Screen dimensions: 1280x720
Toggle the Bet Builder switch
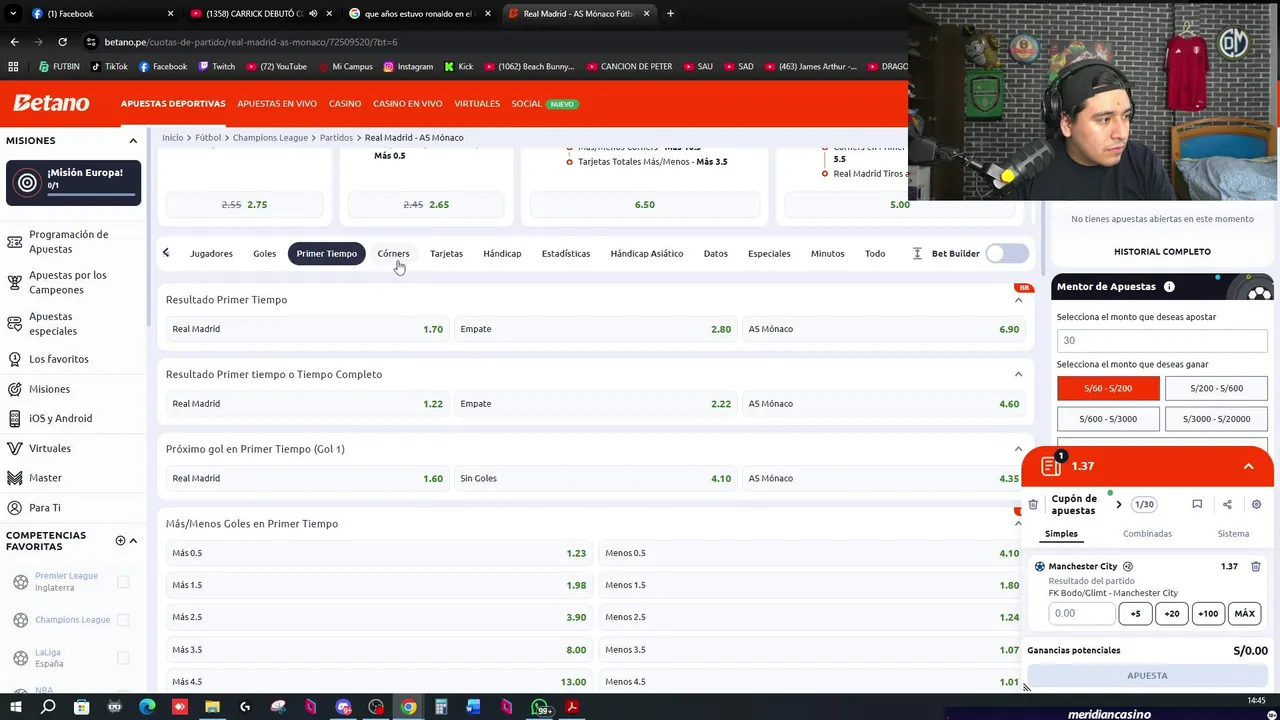[x=1006, y=253]
